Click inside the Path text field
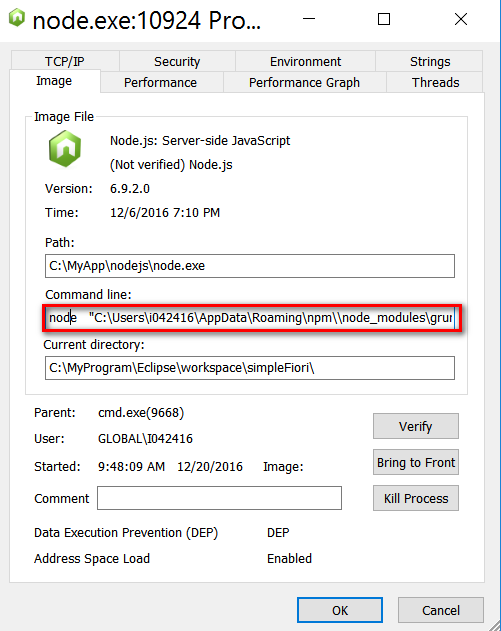501x631 pixels. pyautogui.click(x=250, y=266)
